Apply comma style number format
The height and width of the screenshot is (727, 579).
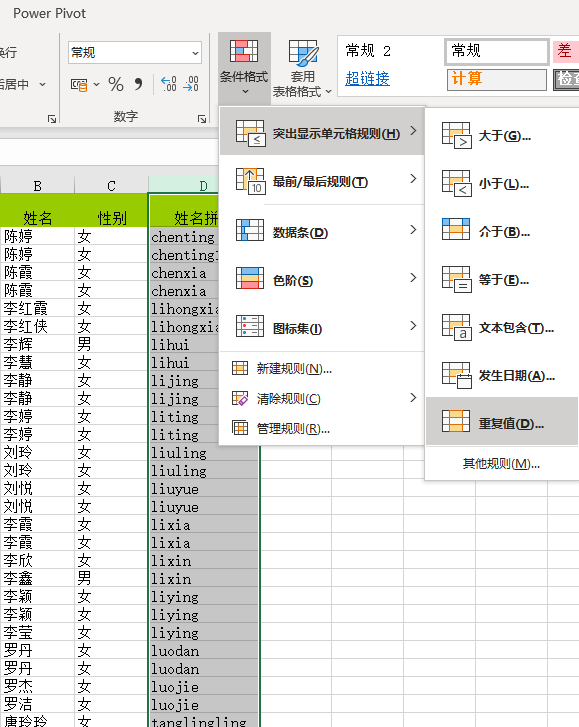(138, 84)
